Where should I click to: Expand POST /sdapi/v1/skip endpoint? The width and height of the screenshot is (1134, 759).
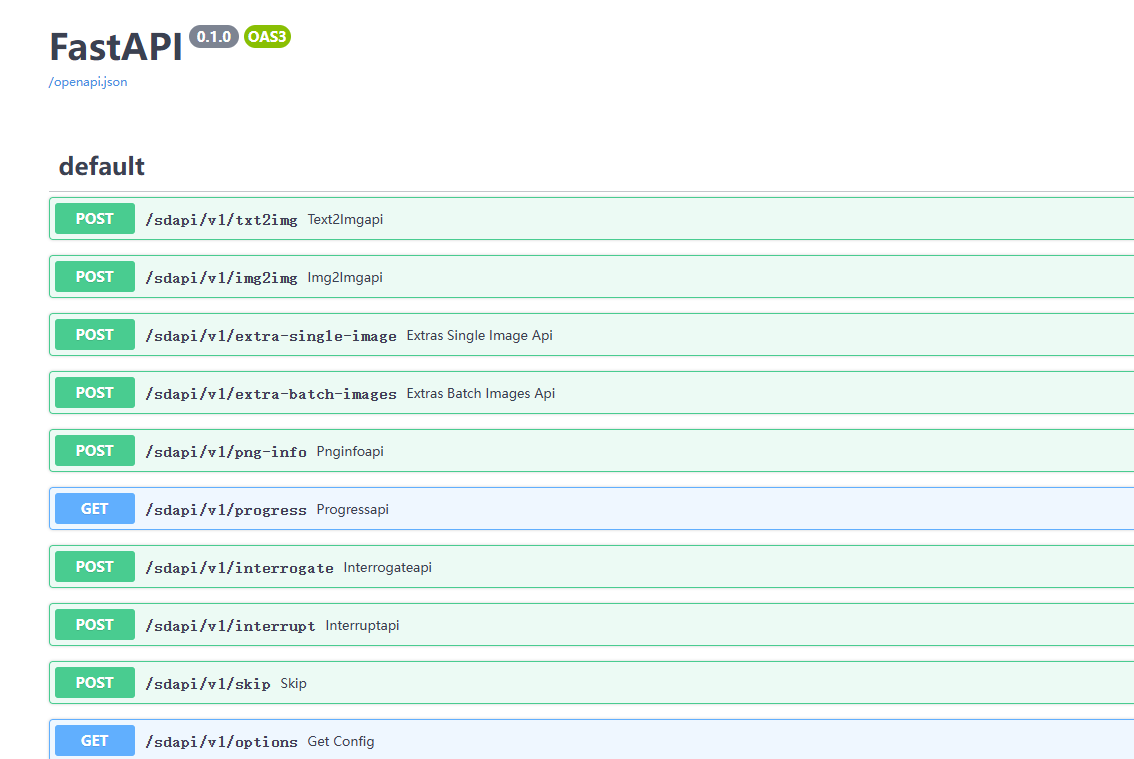click(x=592, y=682)
